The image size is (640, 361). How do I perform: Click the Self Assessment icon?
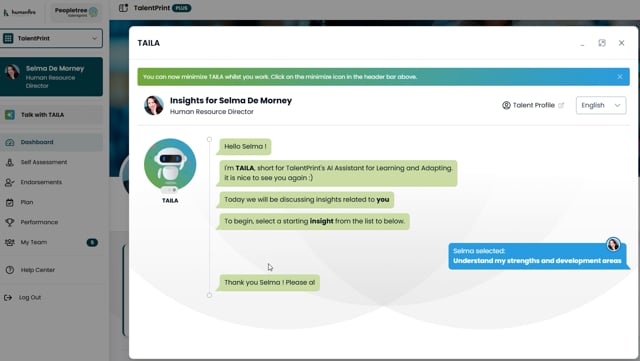pyautogui.click(x=10, y=163)
